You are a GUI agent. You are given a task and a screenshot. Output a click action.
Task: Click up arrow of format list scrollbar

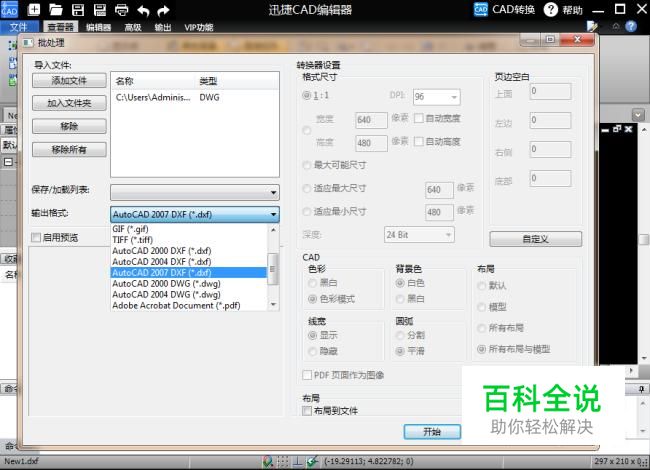pos(273,230)
